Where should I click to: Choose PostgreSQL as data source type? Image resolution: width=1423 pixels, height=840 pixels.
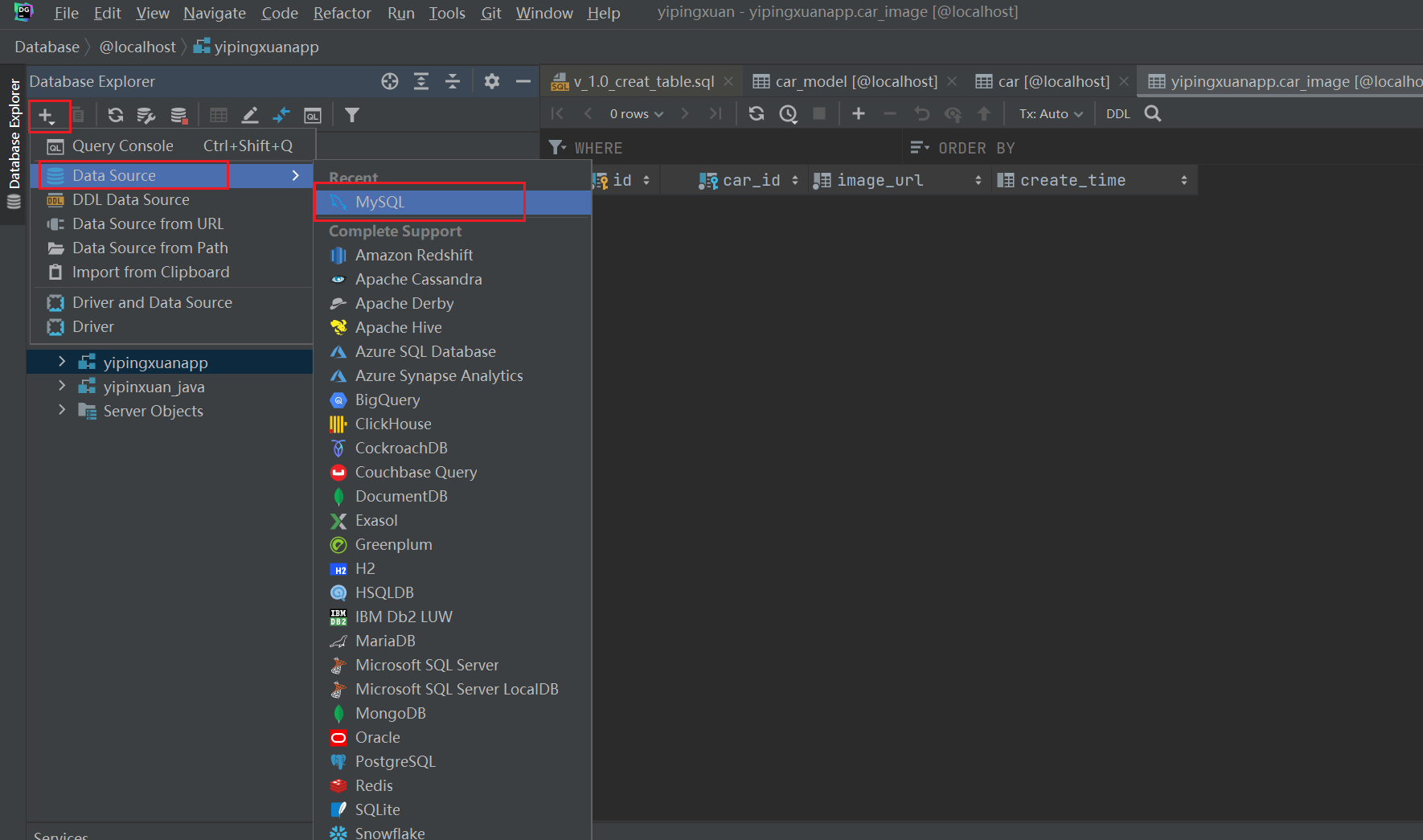point(453,761)
